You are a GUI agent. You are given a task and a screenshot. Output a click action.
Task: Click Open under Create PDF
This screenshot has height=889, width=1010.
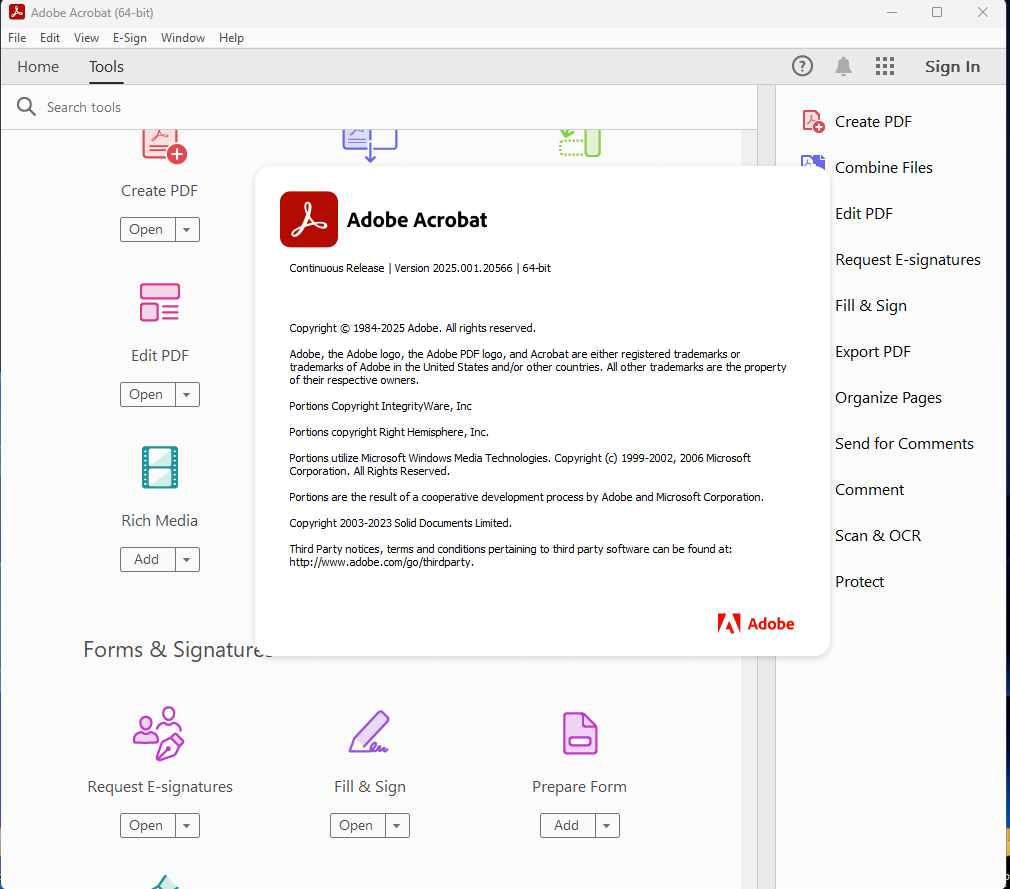pos(148,229)
